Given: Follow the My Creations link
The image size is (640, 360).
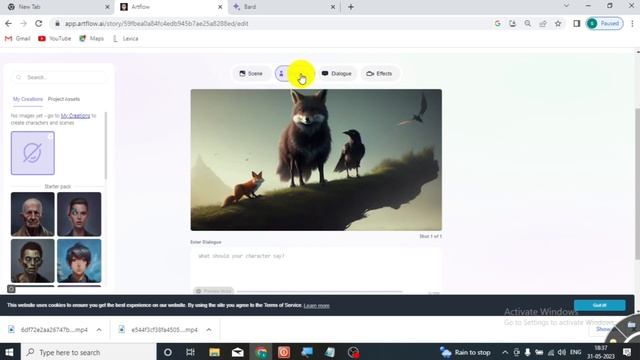Looking at the screenshot, I should point(75,116).
